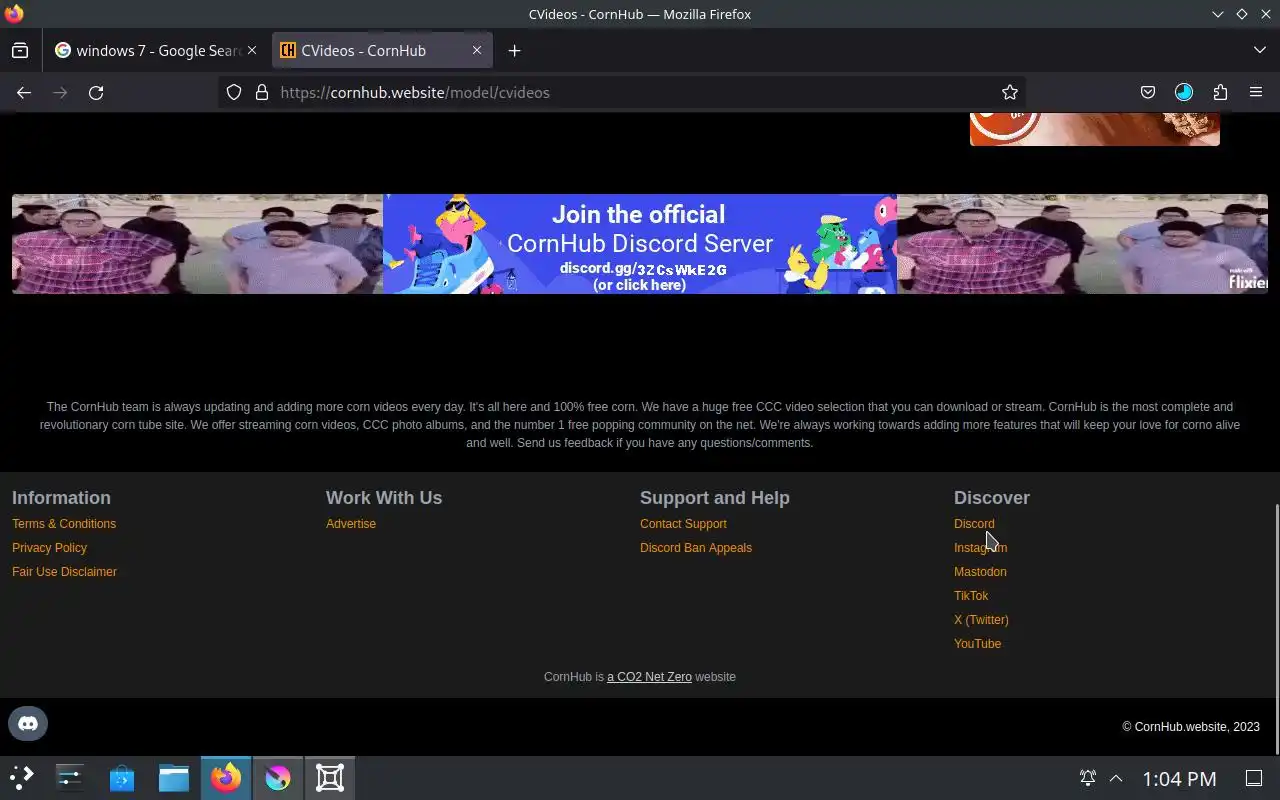This screenshot has width=1280, height=800.
Task: Open the Extensions puzzle icon
Action: click(x=1220, y=92)
